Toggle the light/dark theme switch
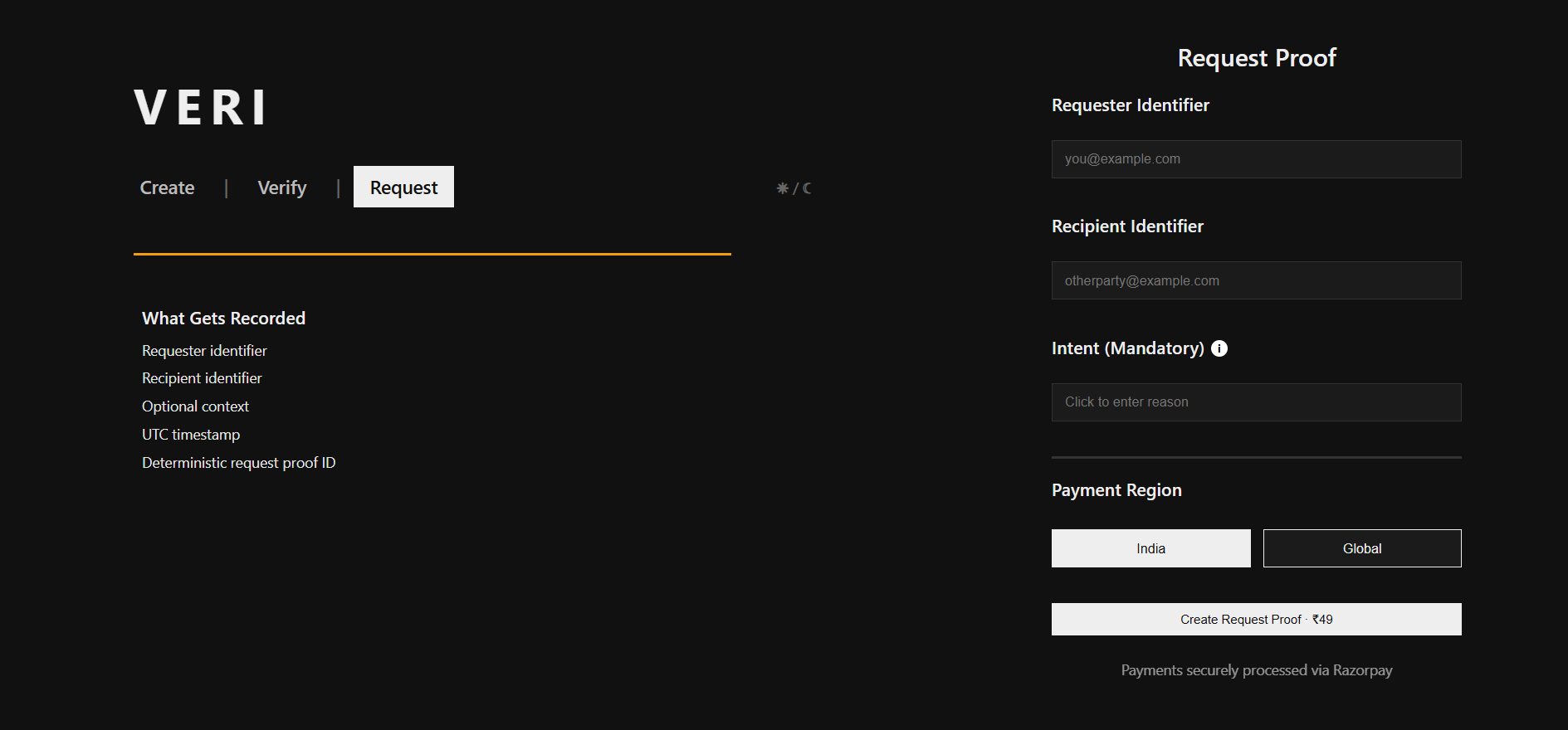 pos(794,188)
